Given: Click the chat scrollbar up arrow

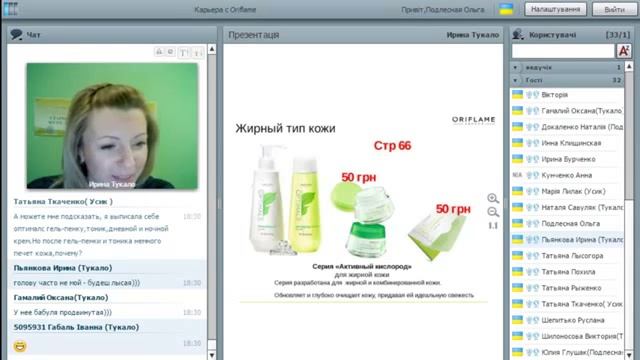Looking at the screenshot, I should 212,49.
